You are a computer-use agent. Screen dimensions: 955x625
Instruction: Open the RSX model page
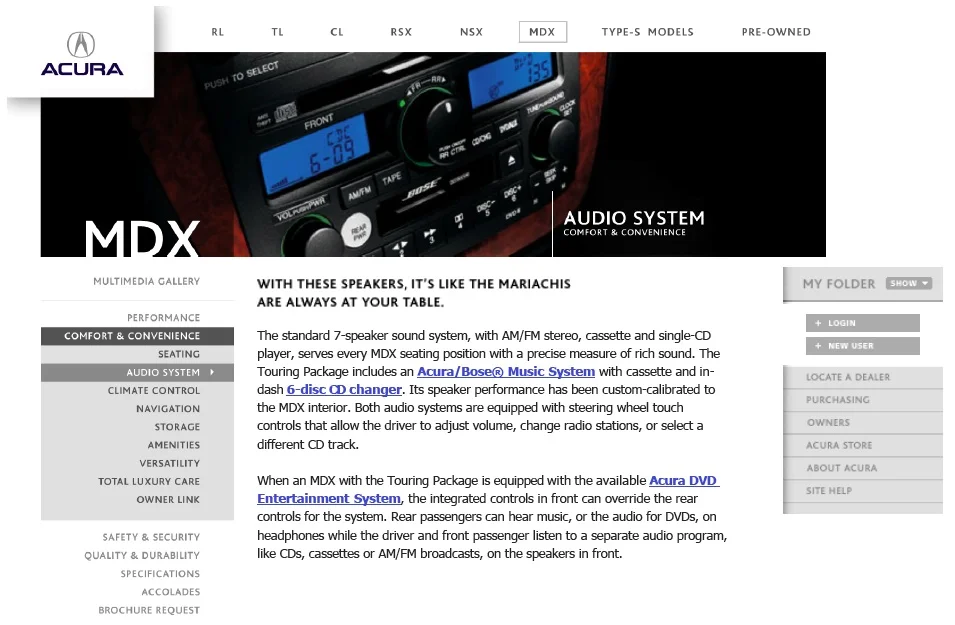click(x=401, y=32)
